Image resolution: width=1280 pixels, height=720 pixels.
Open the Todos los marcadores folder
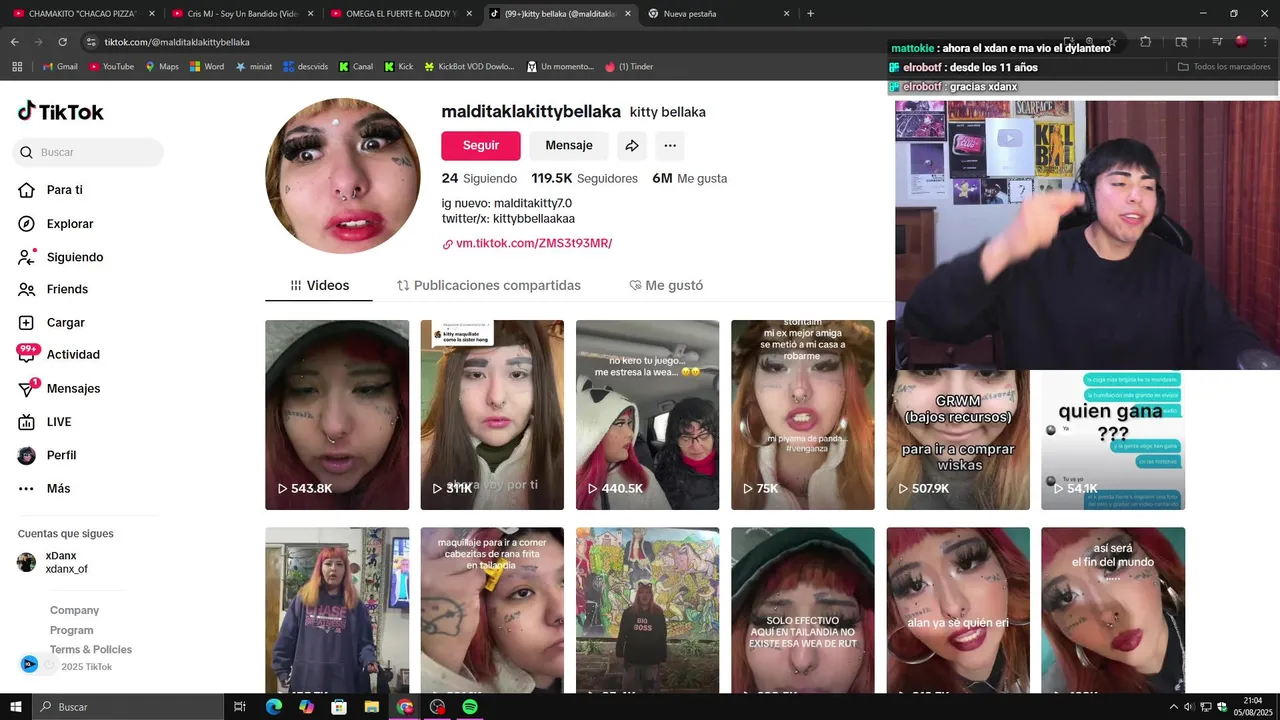[1225, 67]
